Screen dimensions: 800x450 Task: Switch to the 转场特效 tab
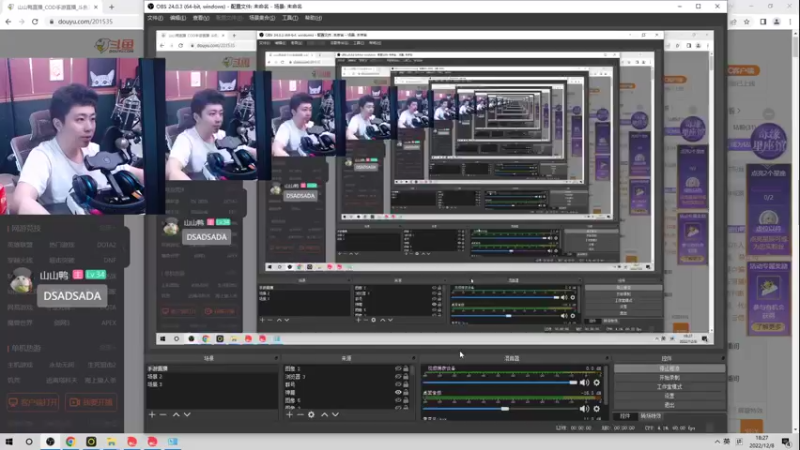click(x=651, y=416)
